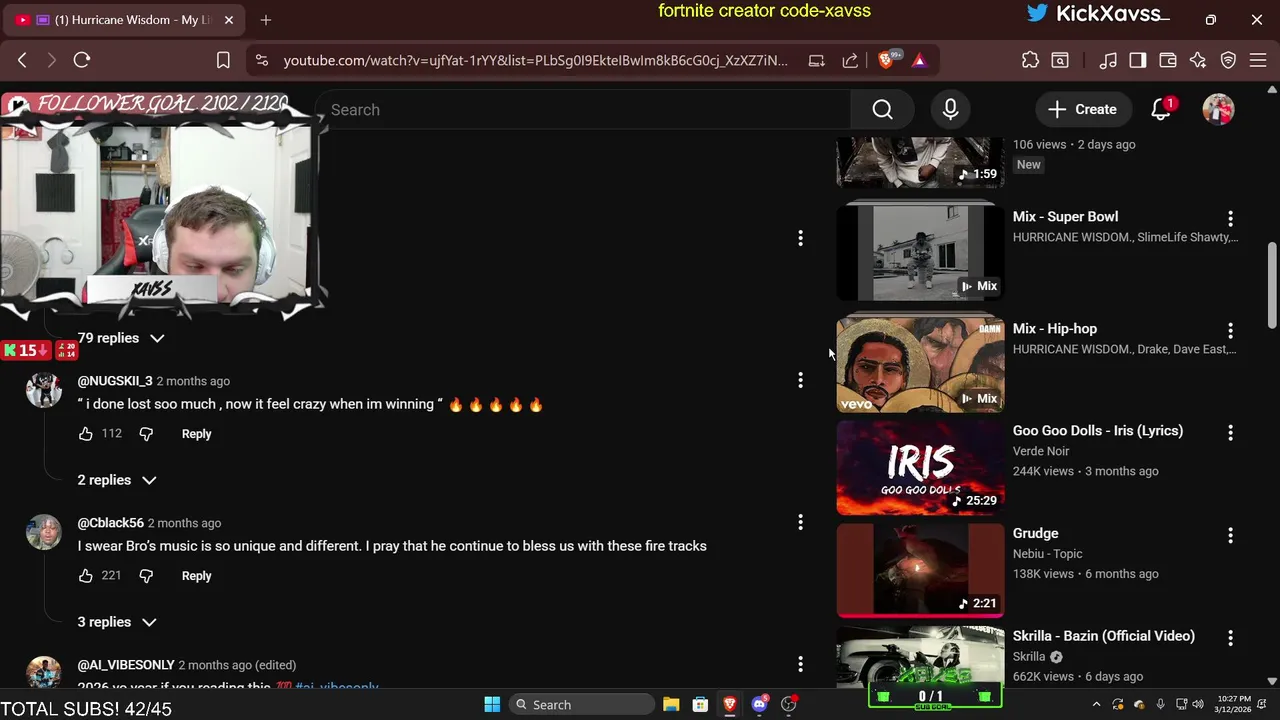Like the @NUGSKII_3 comment

coord(86,434)
